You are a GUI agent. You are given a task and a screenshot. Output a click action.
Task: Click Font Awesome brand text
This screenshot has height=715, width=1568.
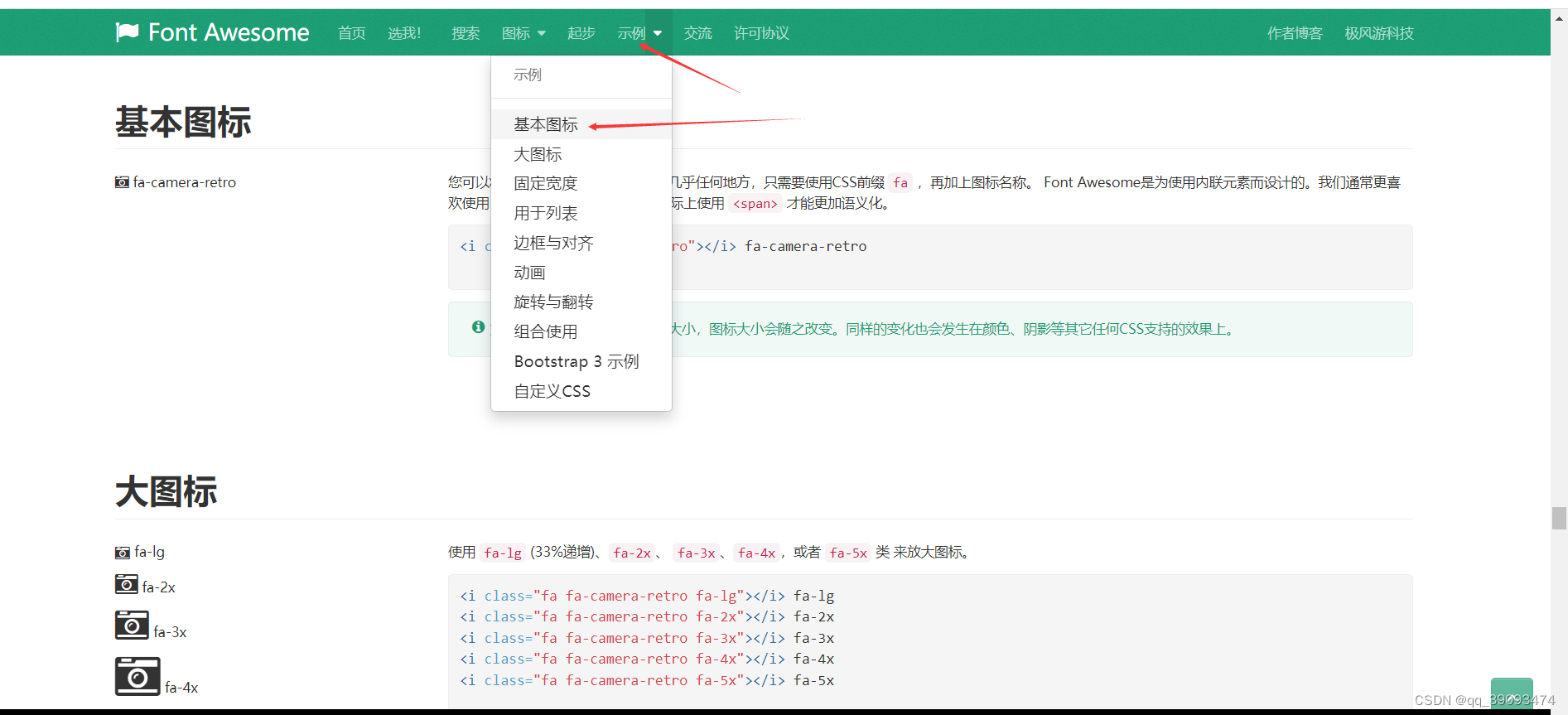click(229, 32)
